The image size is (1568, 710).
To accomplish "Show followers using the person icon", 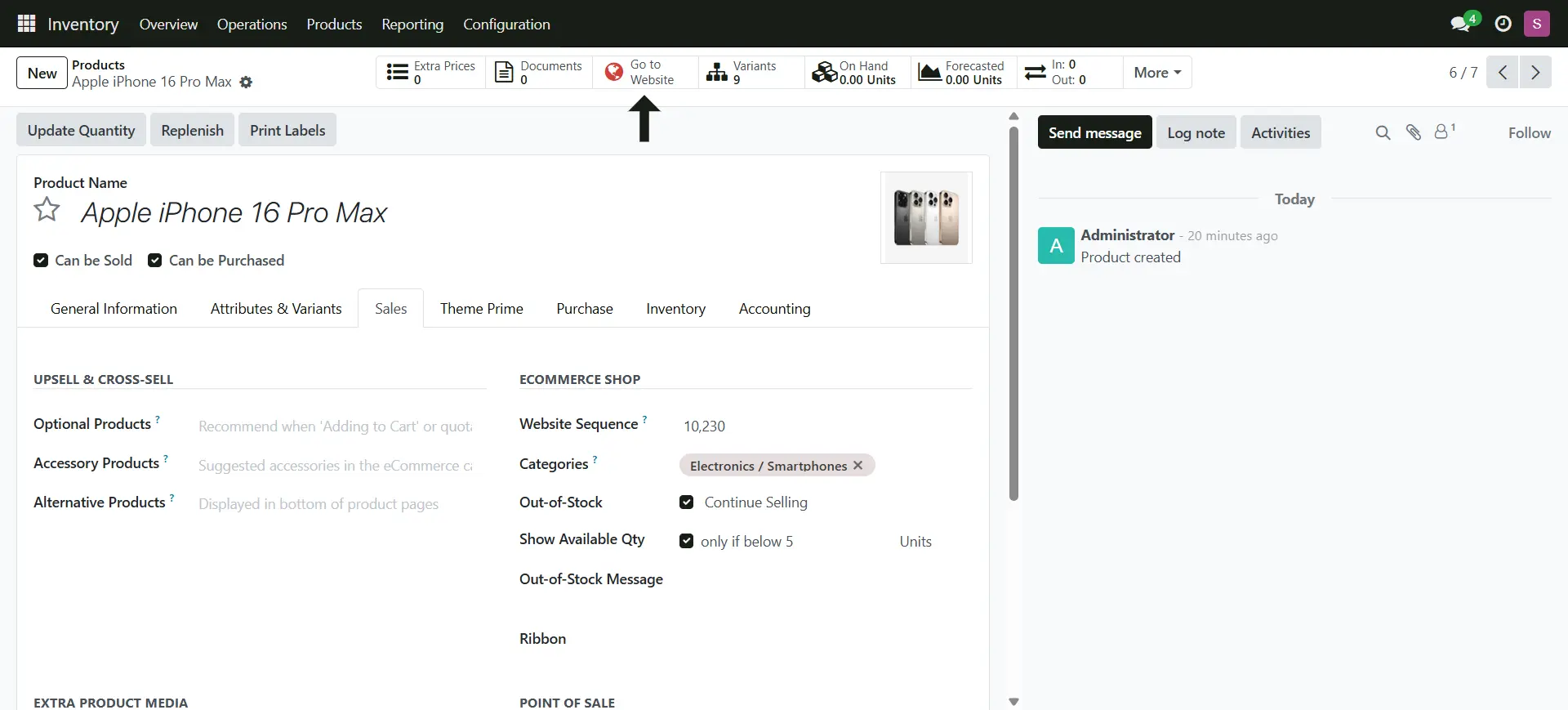I will click(x=1443, y=132).
